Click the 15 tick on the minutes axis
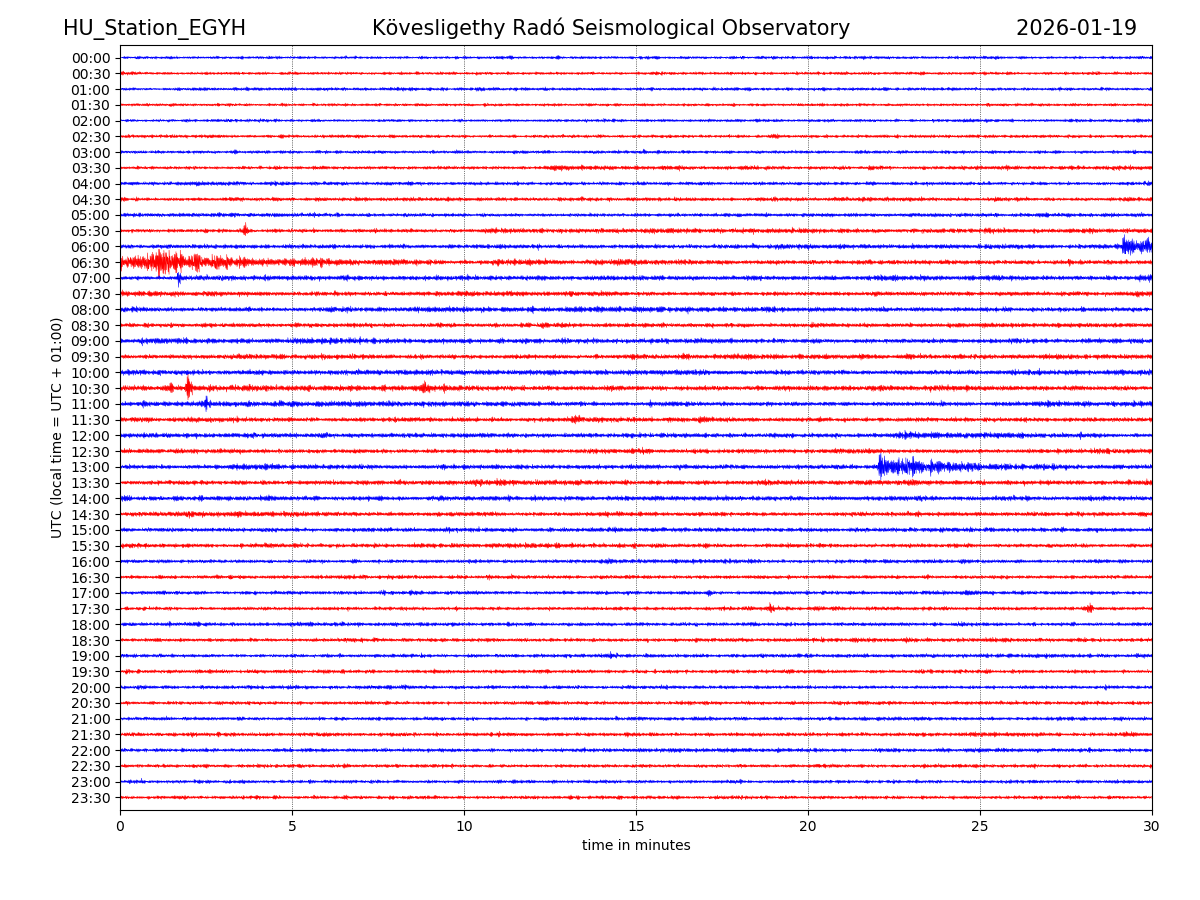Image resolution: width=1200 pixels, height=900 pixels. coord(636,827)
